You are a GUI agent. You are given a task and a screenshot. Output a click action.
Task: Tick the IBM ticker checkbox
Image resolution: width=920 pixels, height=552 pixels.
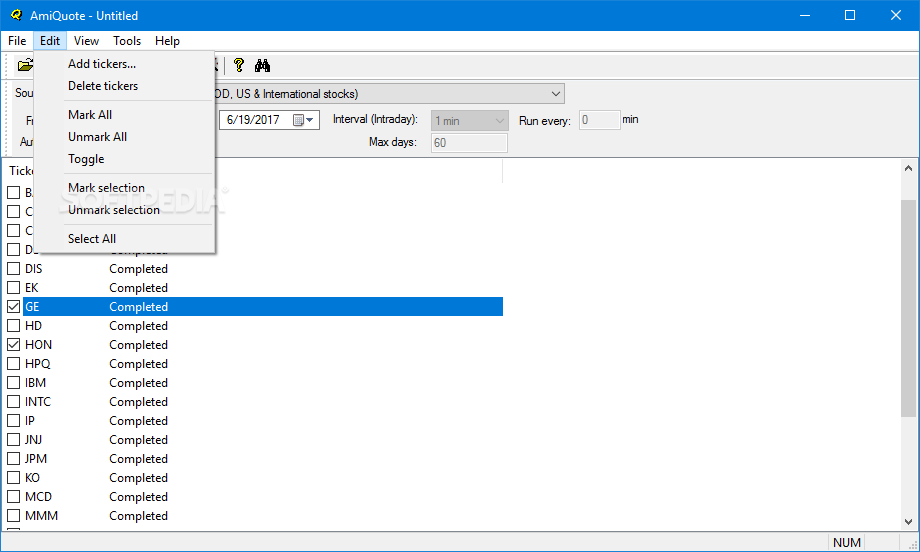(x=13, y=382)
